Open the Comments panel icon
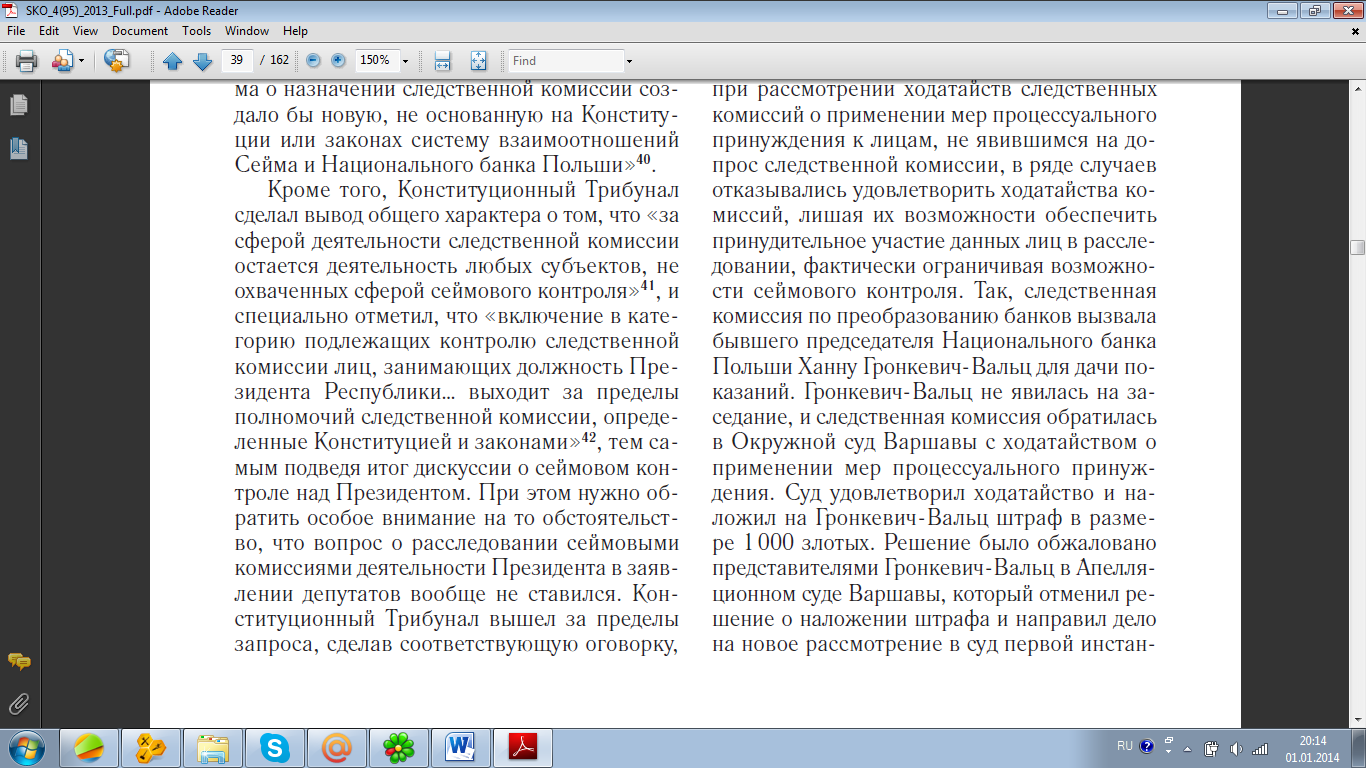The image size is (1366, 768). [18, 662]
